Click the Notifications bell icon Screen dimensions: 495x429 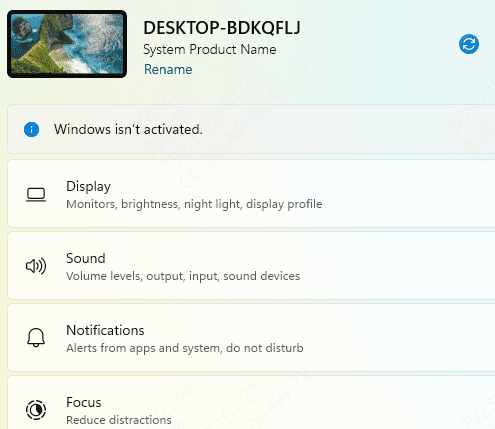[36, 338]
